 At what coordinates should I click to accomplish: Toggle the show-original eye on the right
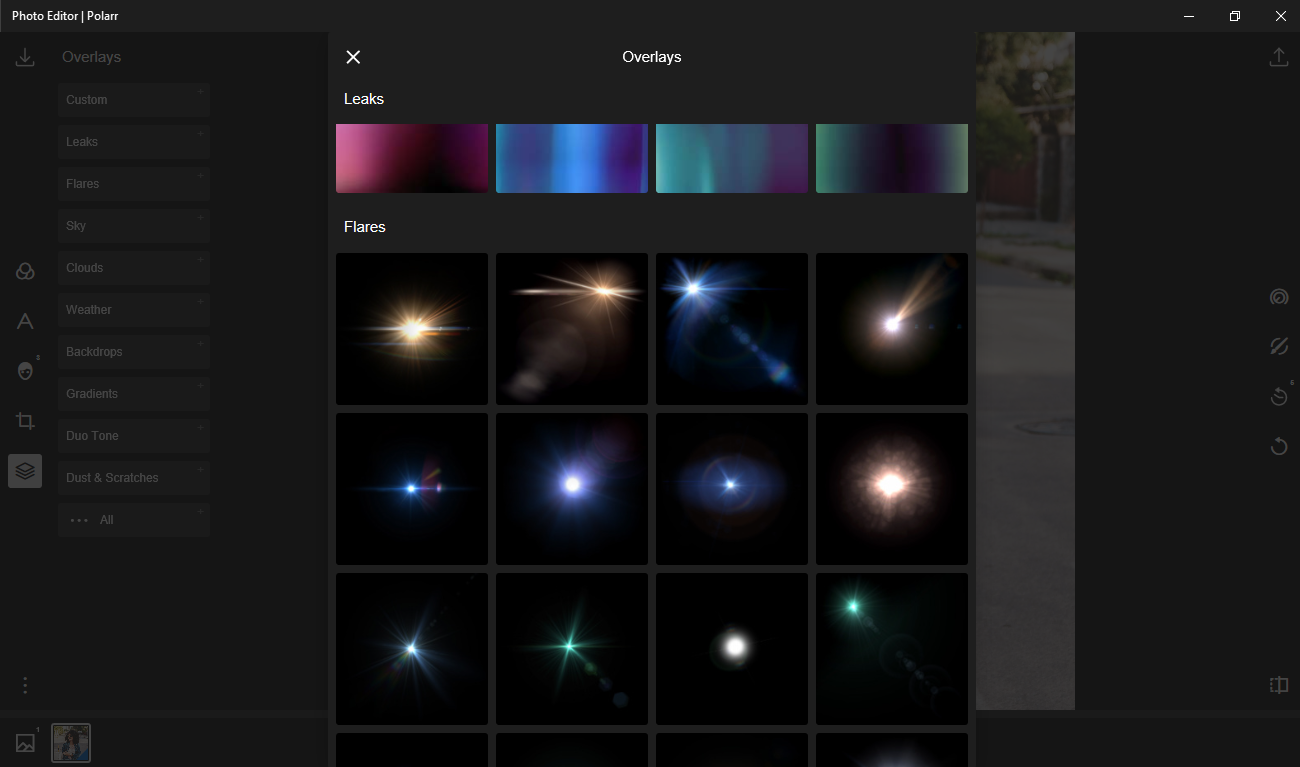tap(1278, 346)
